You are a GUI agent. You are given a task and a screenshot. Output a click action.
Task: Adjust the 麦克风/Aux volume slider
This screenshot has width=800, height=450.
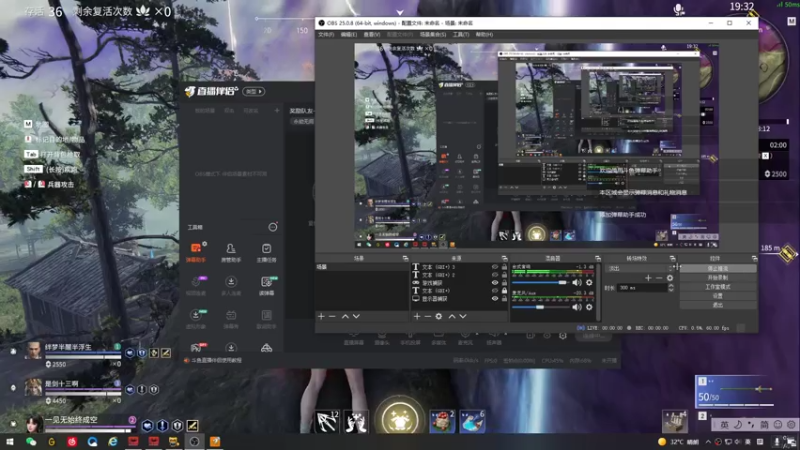[540, 307]
